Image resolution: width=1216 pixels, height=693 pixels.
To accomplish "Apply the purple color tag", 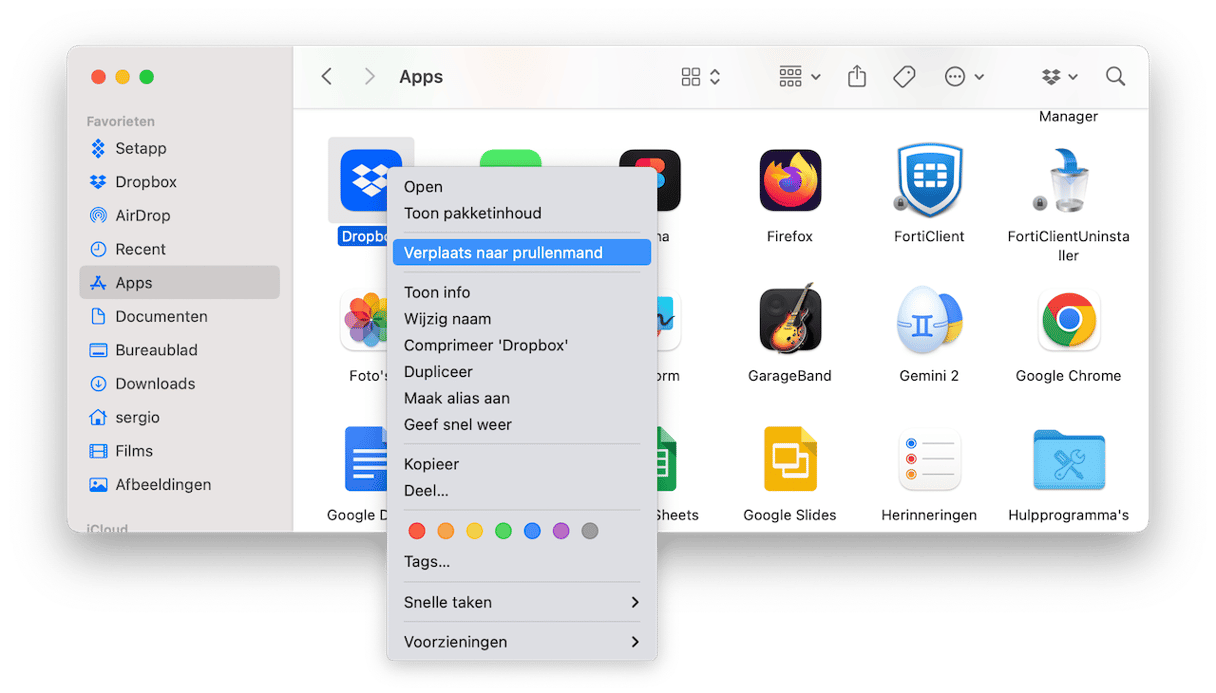I will 561,531.
